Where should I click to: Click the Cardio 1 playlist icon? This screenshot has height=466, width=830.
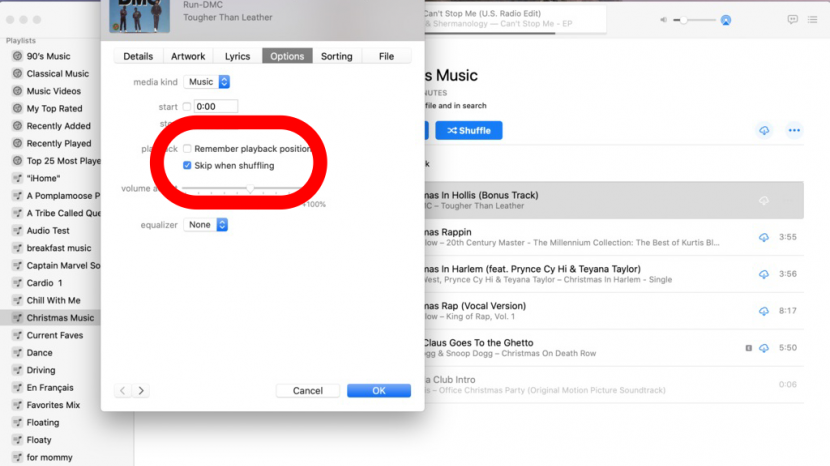pyautogui.click(x=17, y=283)
